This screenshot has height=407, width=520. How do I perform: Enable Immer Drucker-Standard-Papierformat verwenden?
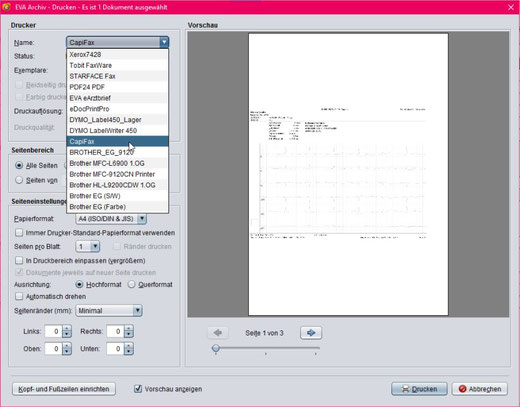tap(19, 233)
